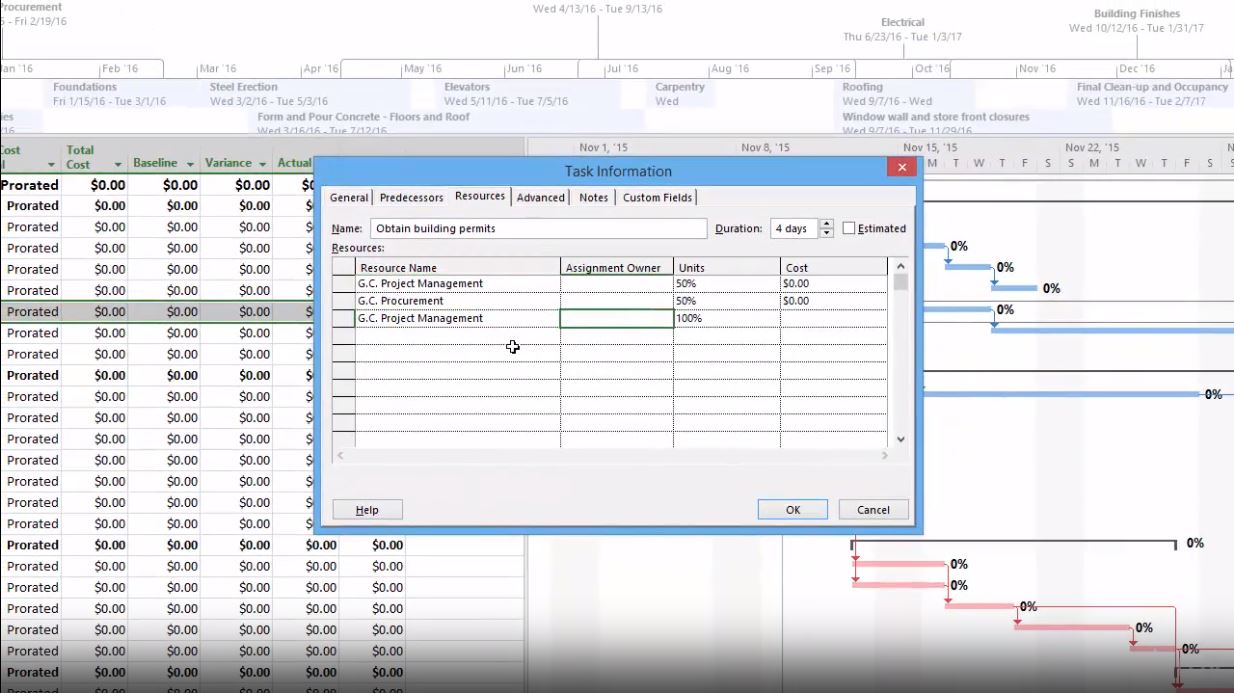
Task: Click the OK button
Action: 792,510
